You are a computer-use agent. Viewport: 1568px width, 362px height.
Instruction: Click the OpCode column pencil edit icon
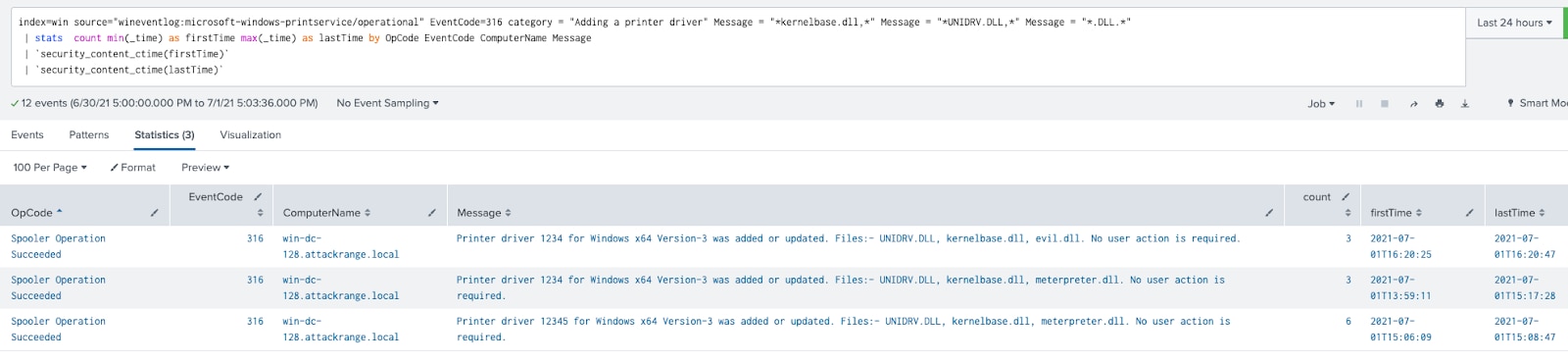(x=155, y=213)
